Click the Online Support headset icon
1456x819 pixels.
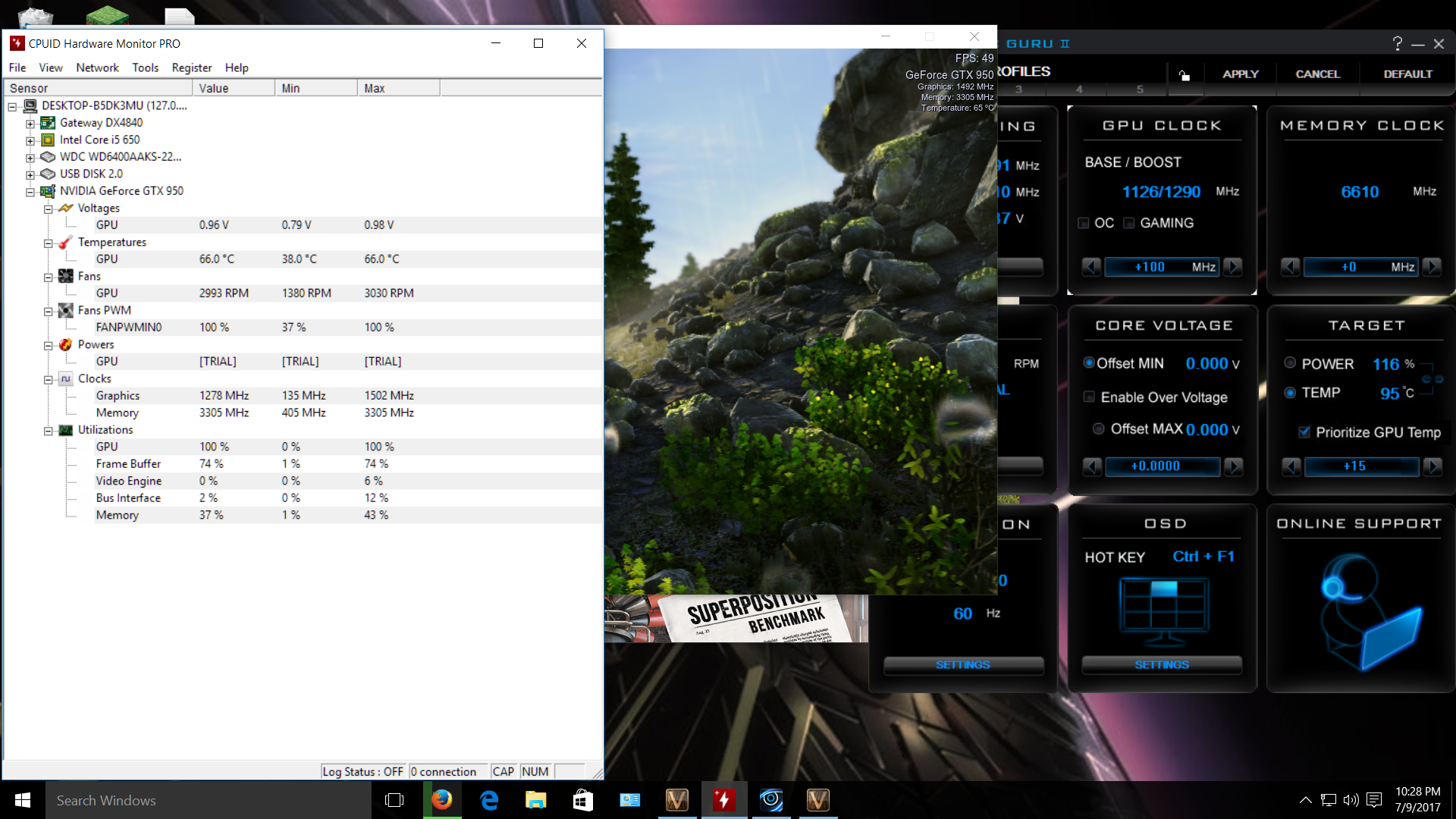coord(1371,611)
